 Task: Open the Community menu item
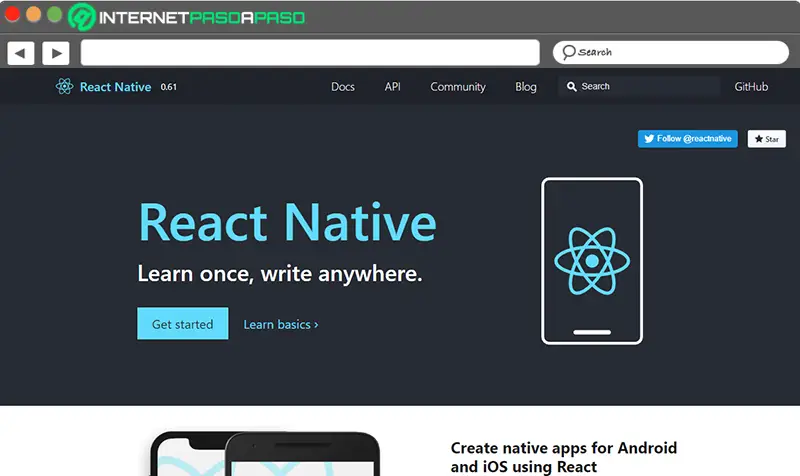pos(458,87)
